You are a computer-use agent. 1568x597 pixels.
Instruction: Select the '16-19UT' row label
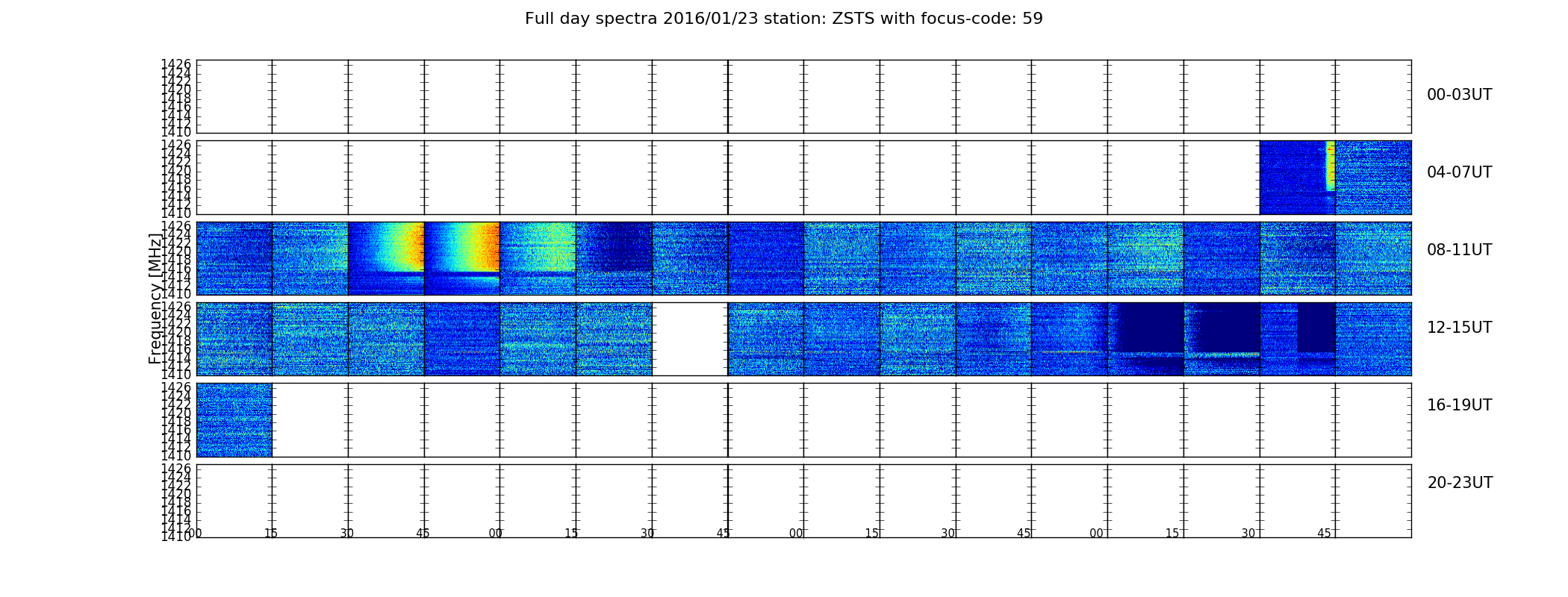[x=1459, y=405]
